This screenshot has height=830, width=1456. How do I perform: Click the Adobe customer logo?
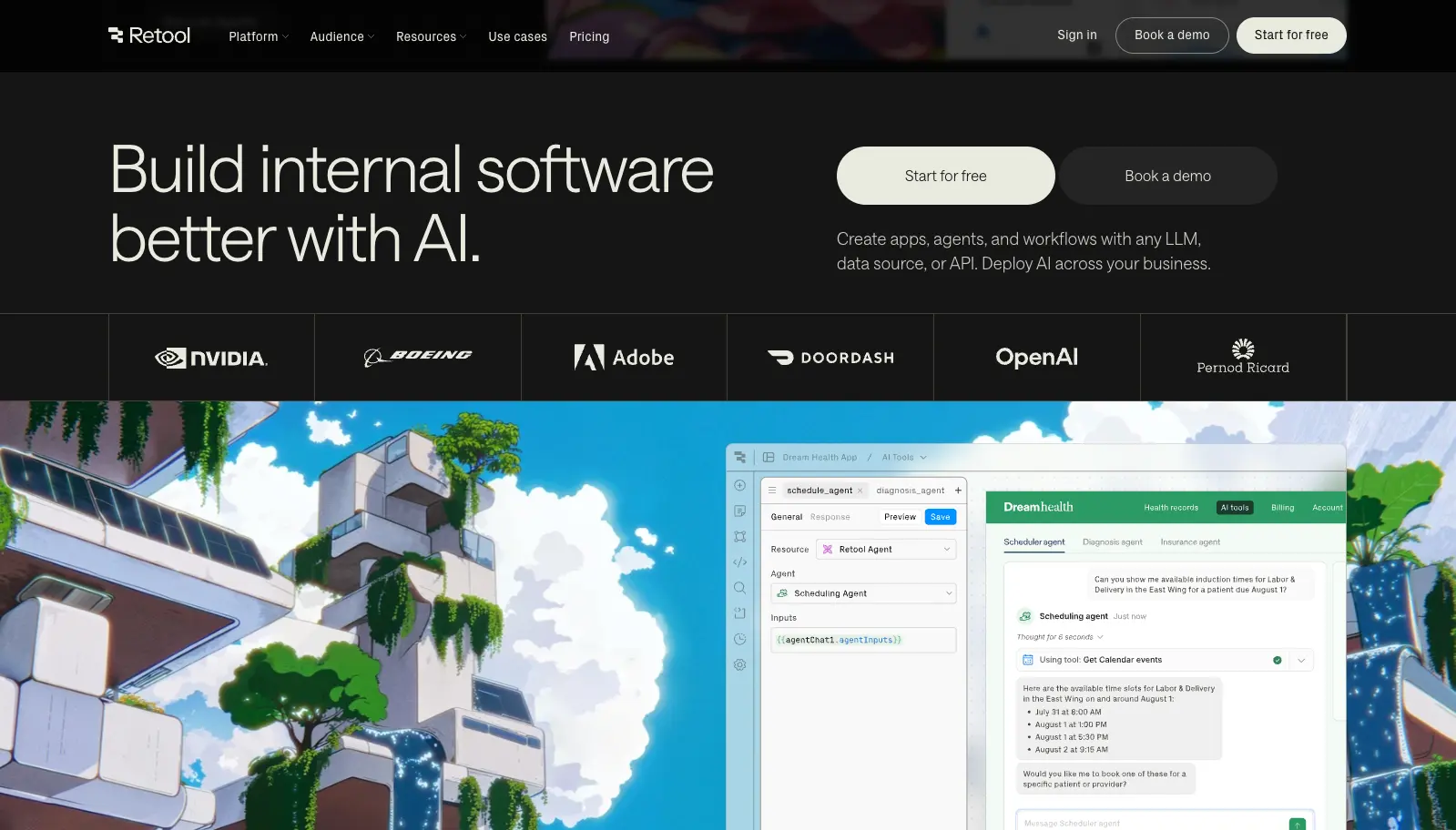click(x=624, y=357)
